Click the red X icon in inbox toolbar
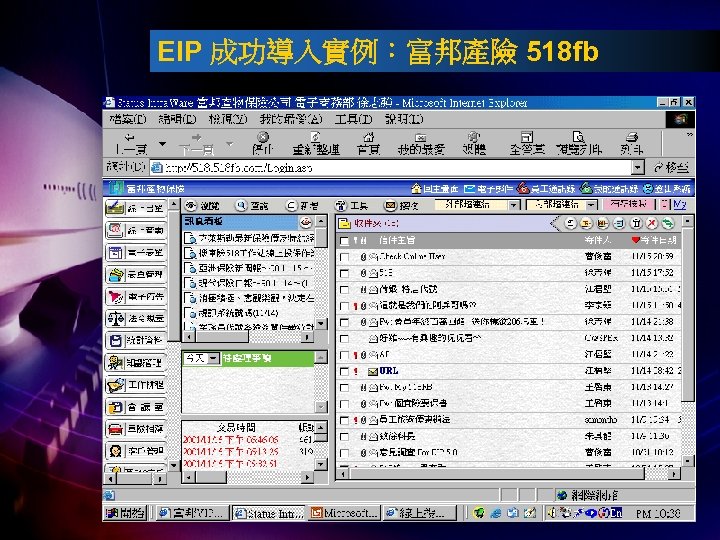The image size is (720, 540). tap(652, 223)
